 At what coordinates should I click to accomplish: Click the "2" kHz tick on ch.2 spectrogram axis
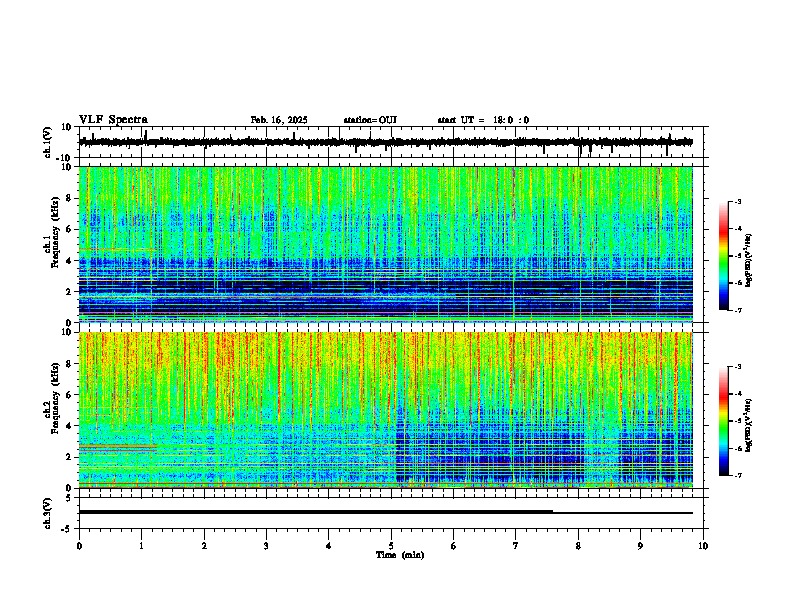coord(69,457)
